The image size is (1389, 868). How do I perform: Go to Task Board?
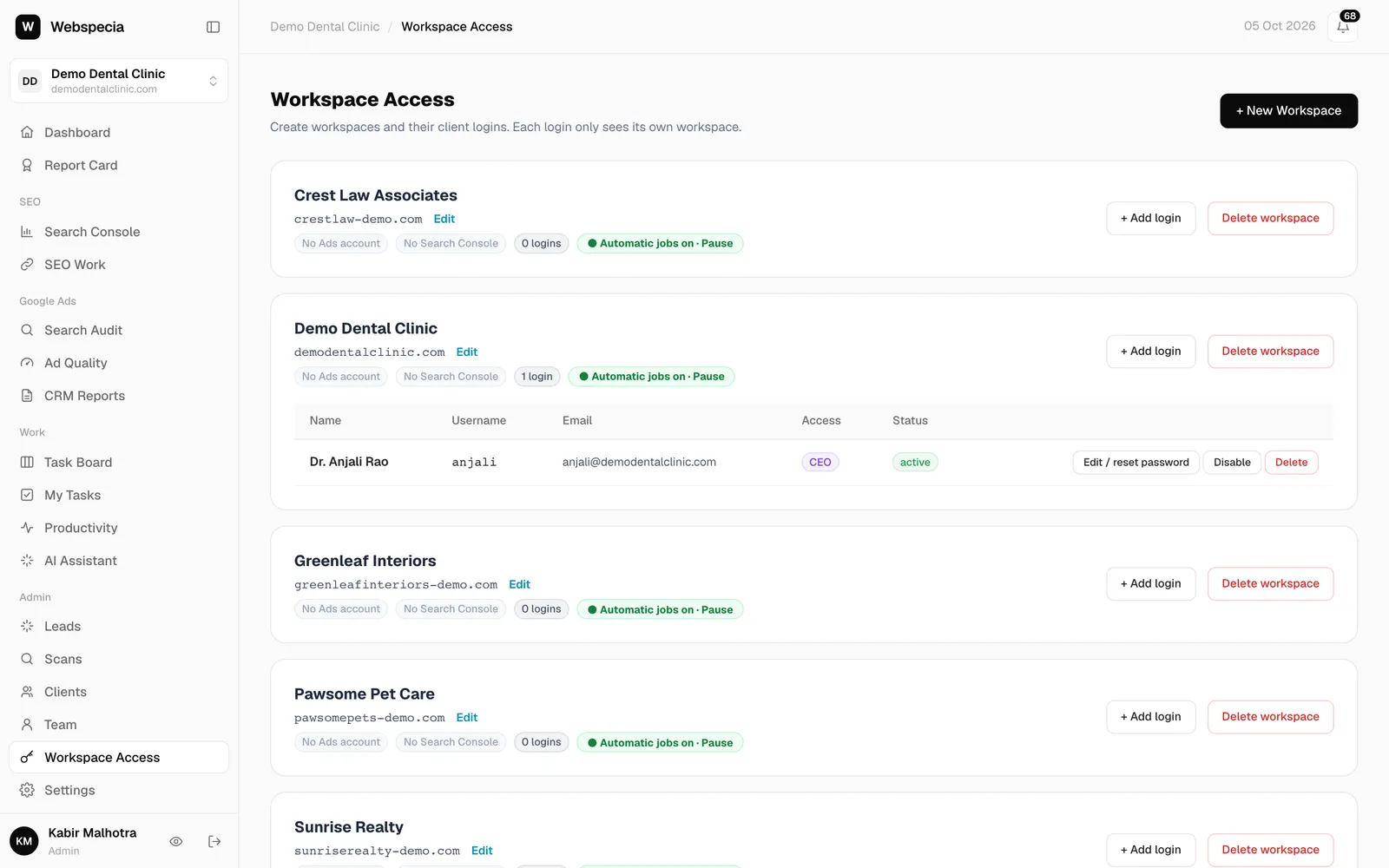click(119, 463)
